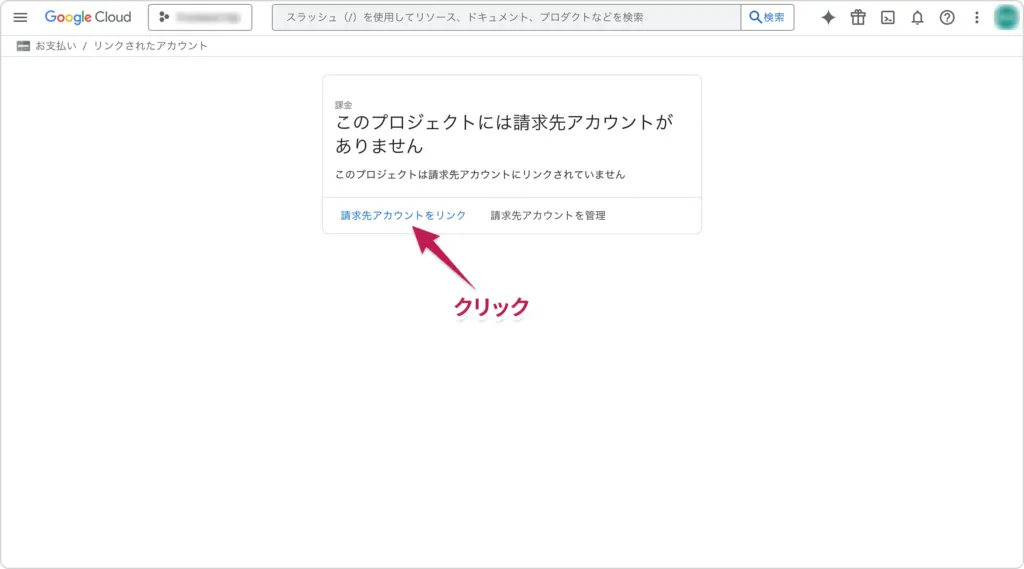Viewport: 1024px width, 569px height.
Task: Click the gift box free trial icon
Action: tap(858, 17)
